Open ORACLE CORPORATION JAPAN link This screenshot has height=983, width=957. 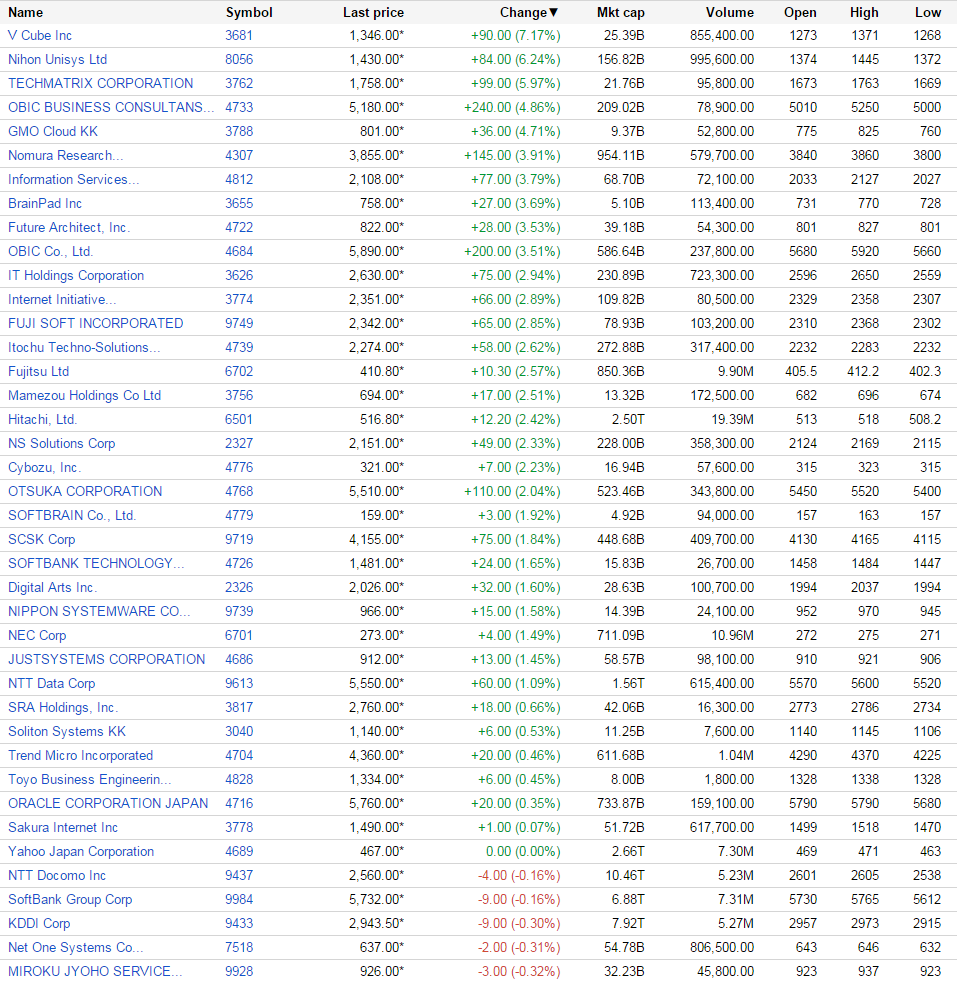coord(108,804)
